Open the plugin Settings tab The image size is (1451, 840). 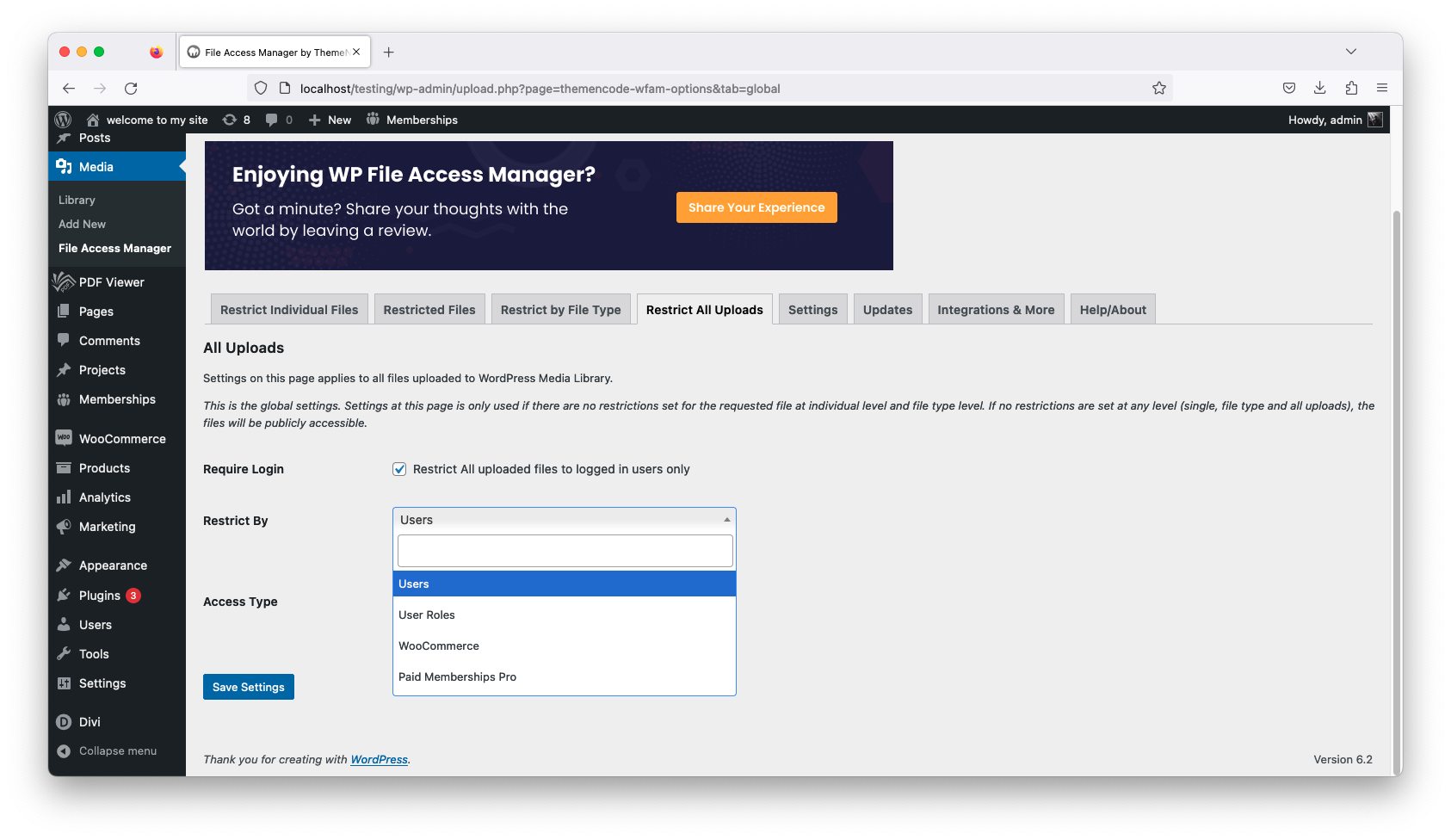(813, 310)
